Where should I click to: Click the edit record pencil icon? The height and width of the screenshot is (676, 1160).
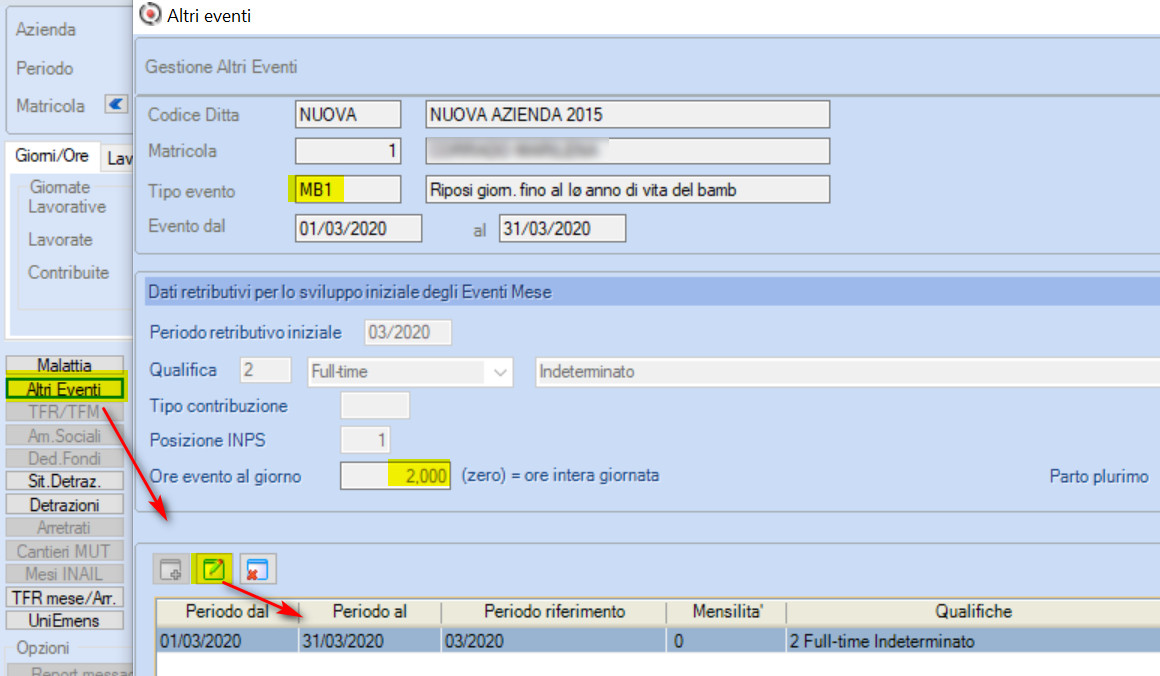coord(214,569)
